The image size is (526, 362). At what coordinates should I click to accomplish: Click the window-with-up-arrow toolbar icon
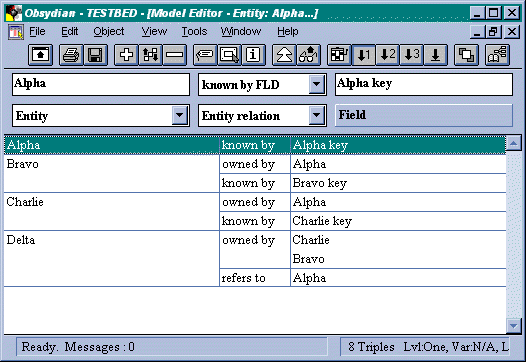[40, 55]
